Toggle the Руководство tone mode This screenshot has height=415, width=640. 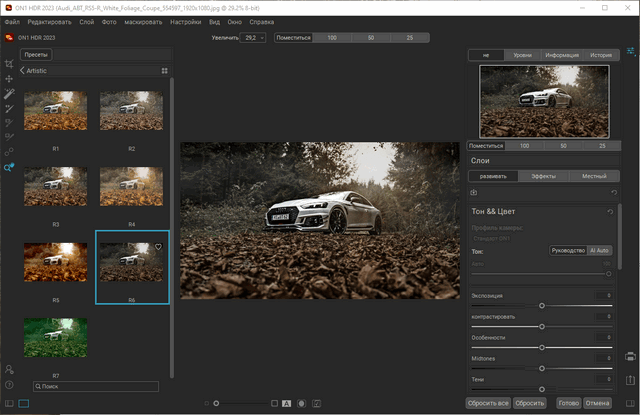click(569, 250)
